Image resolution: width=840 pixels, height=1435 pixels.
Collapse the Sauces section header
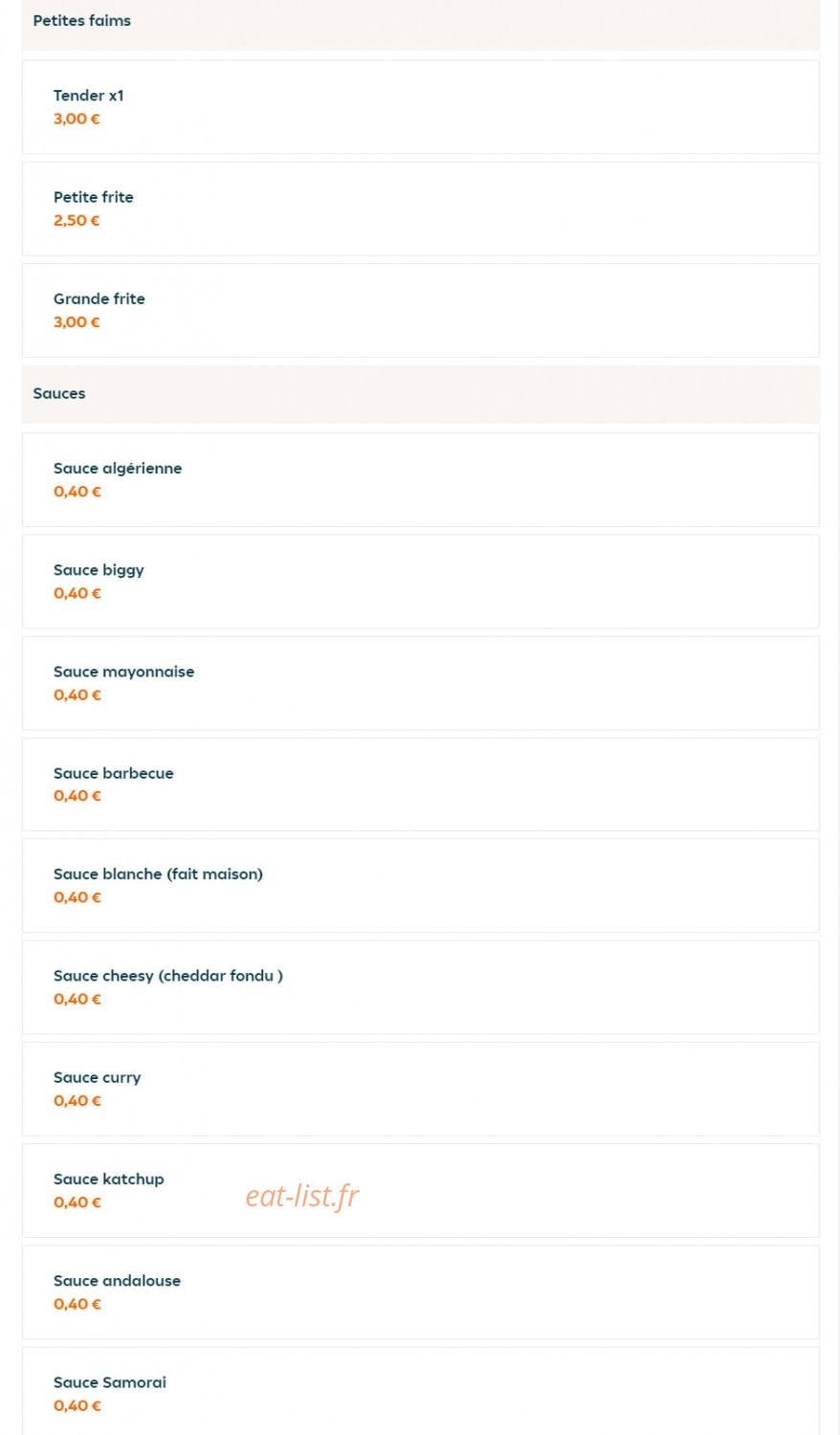420,394
